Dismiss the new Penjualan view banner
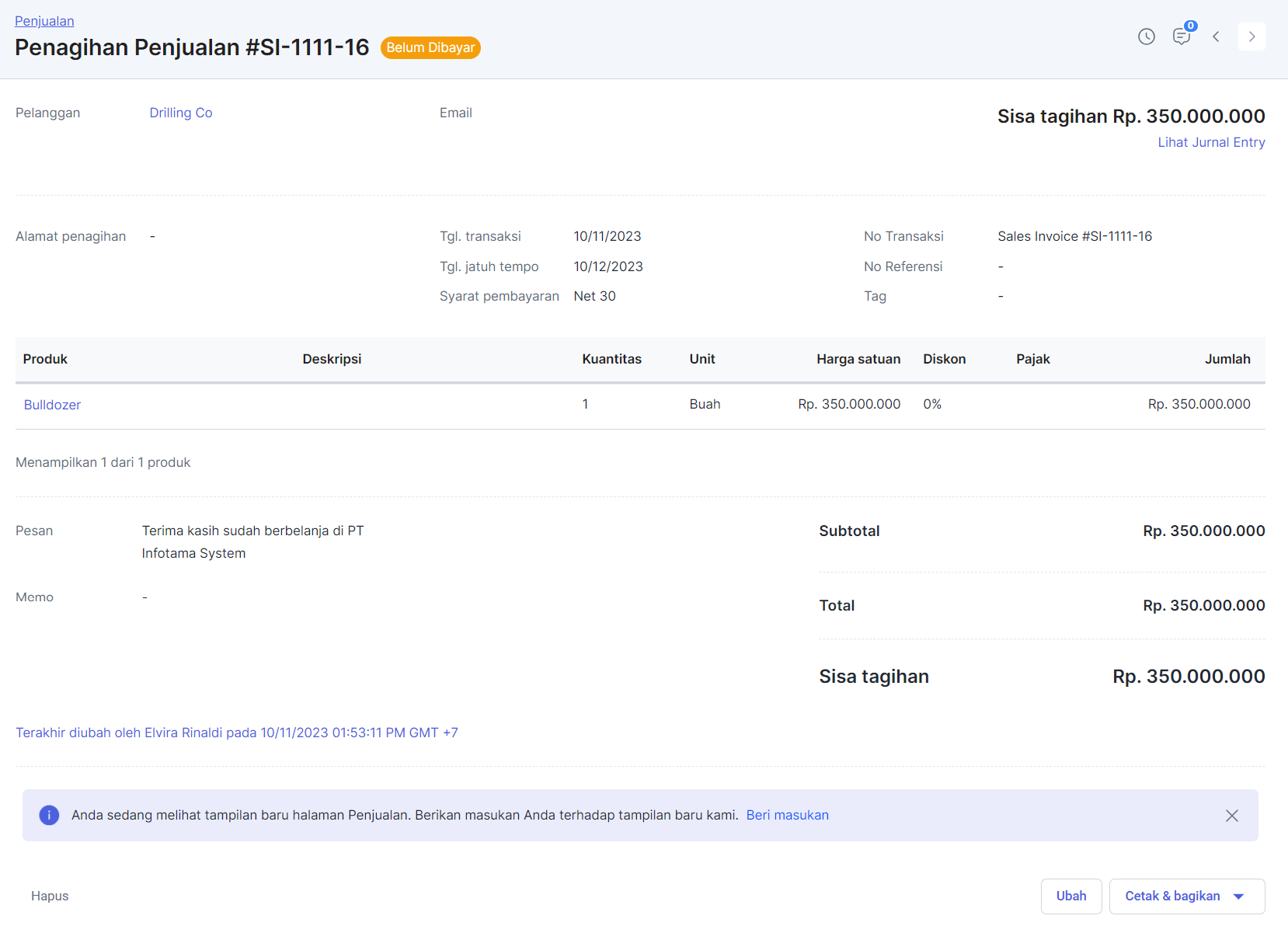Image resolution: width=1288 pixels, height=933 pixels. tap(1231, 816)
